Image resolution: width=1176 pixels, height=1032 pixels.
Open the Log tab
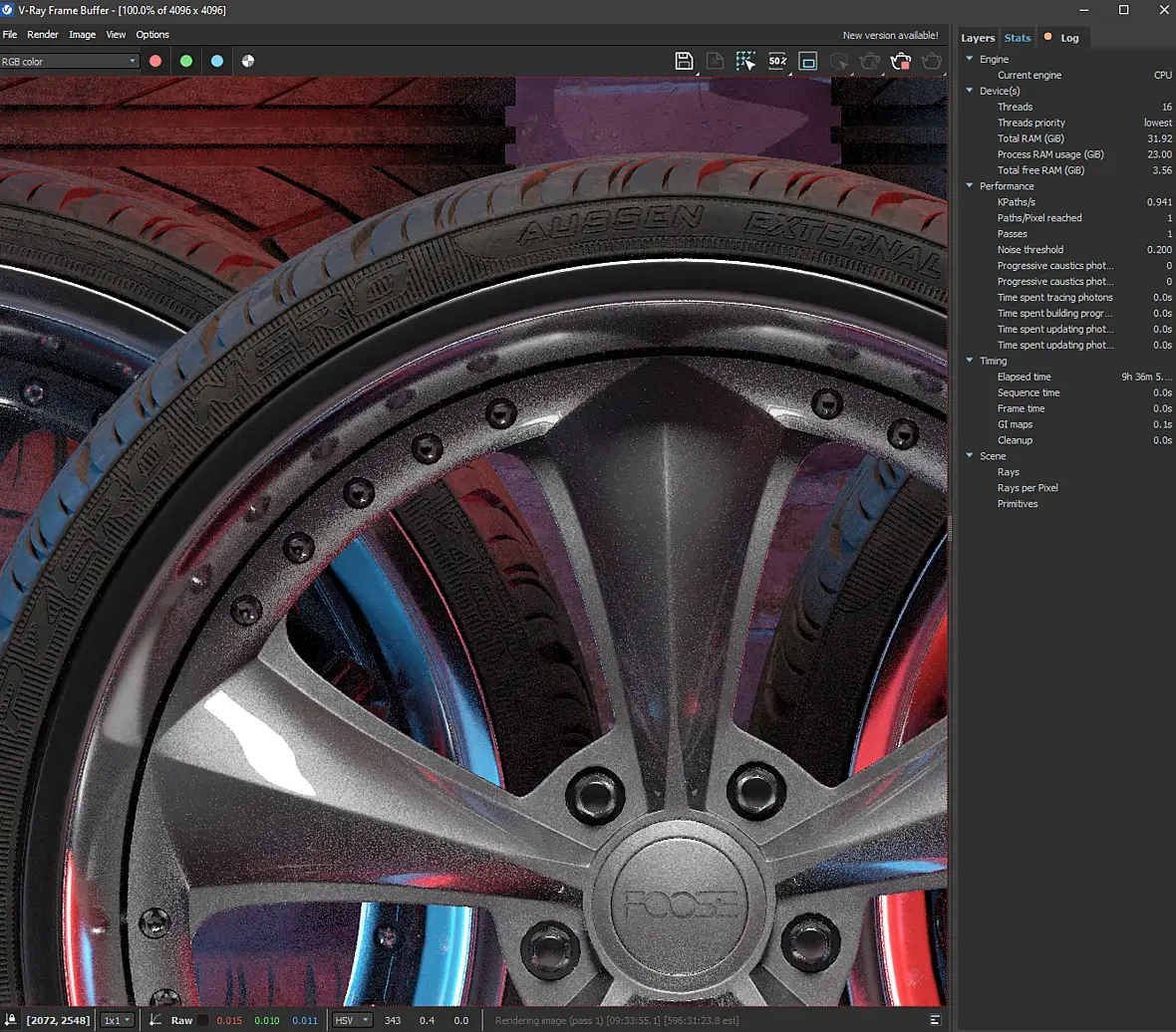[1069, 38]
